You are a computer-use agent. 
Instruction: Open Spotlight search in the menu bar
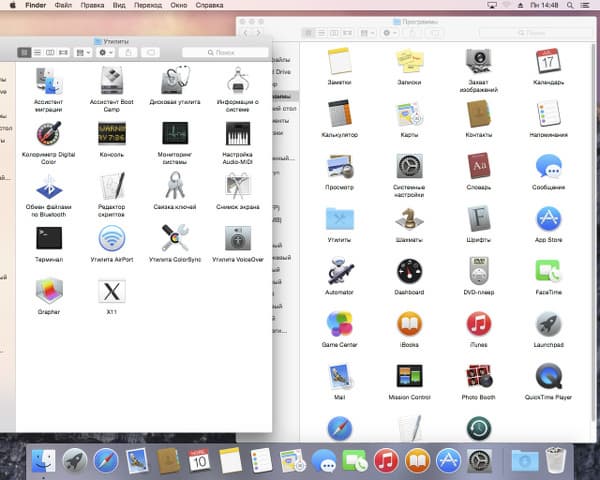click(x=570, y=5)
